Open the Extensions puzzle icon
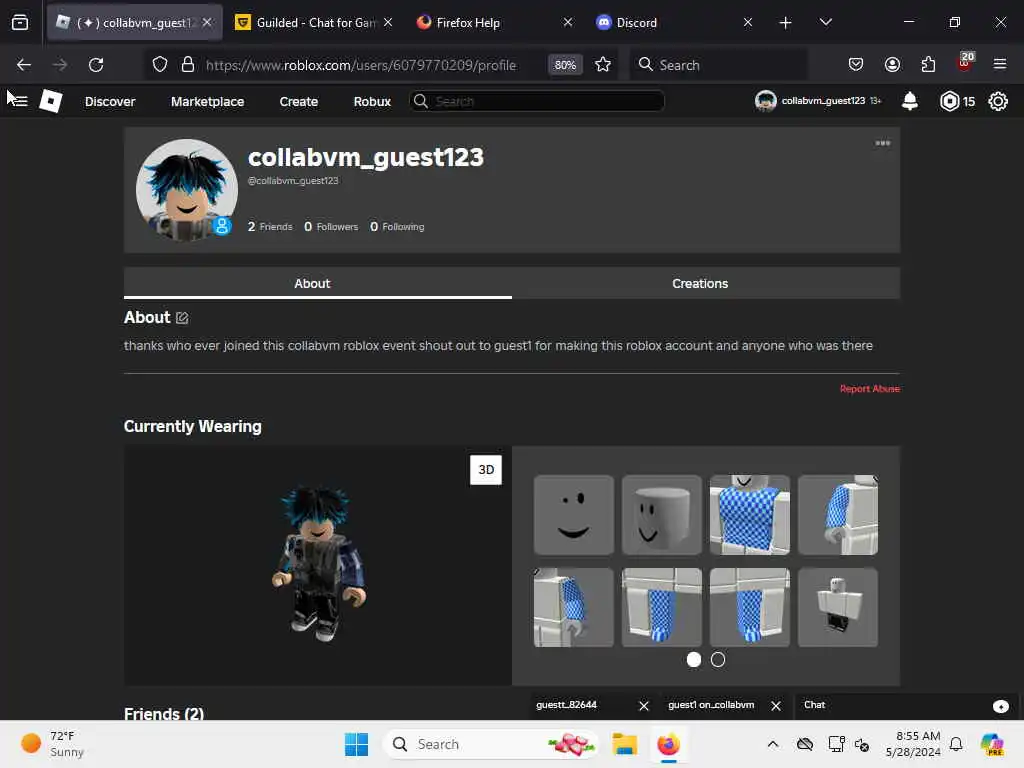 [928, 64]
